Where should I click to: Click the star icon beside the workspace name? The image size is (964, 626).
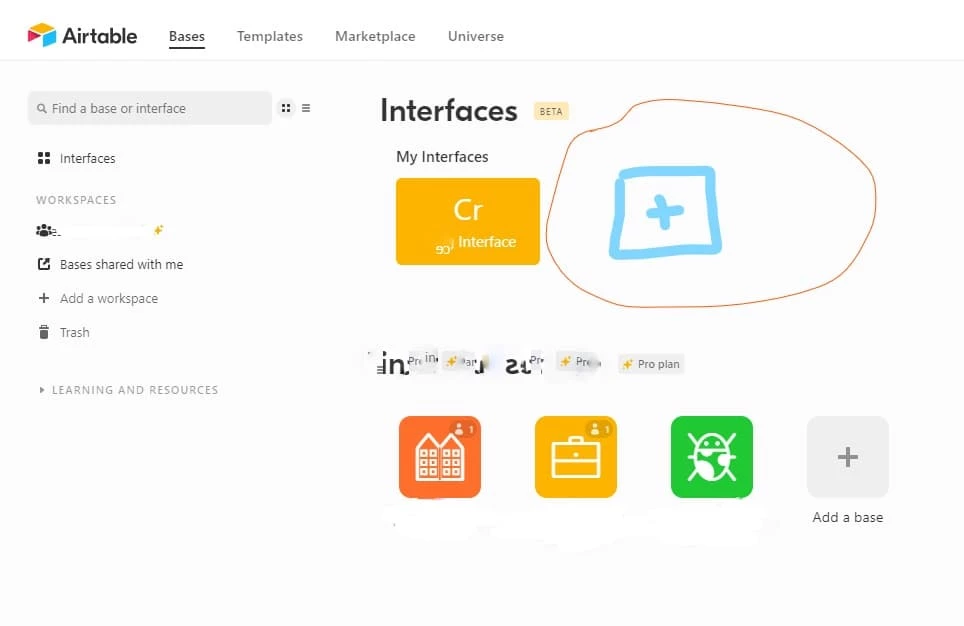click(x=159, y=230)
